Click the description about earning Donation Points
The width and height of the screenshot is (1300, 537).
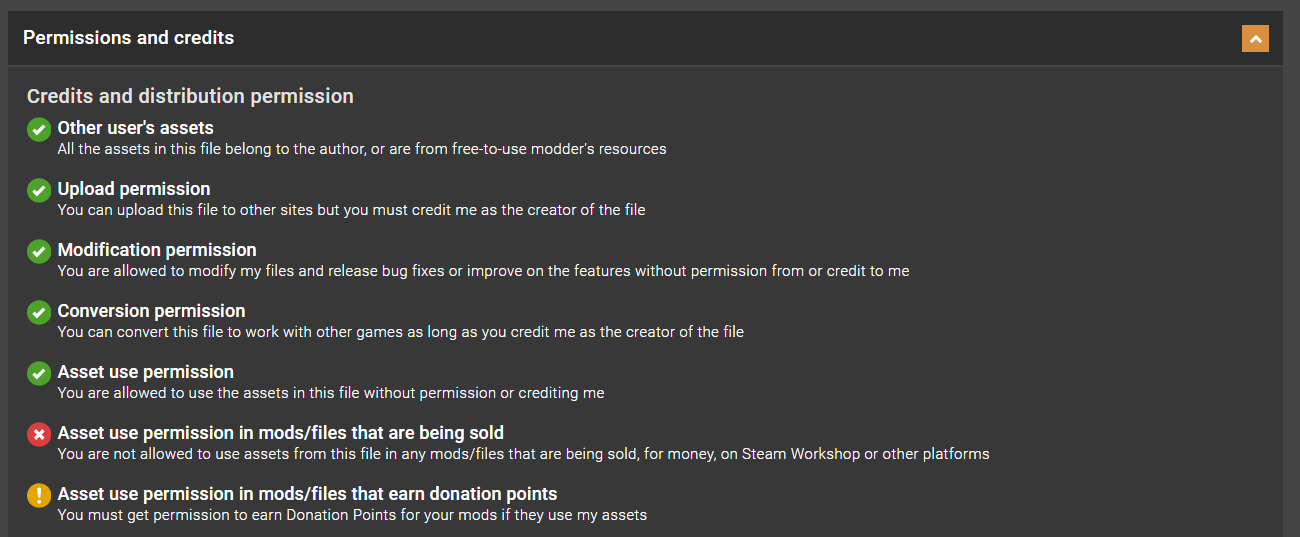(352, 515)
